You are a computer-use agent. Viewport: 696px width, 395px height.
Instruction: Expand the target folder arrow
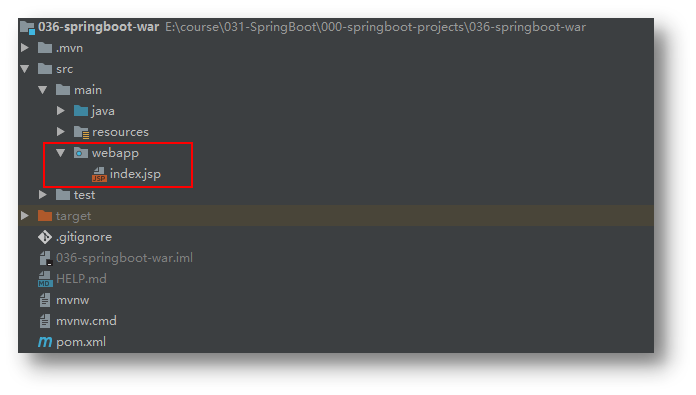tap(25, 216)
